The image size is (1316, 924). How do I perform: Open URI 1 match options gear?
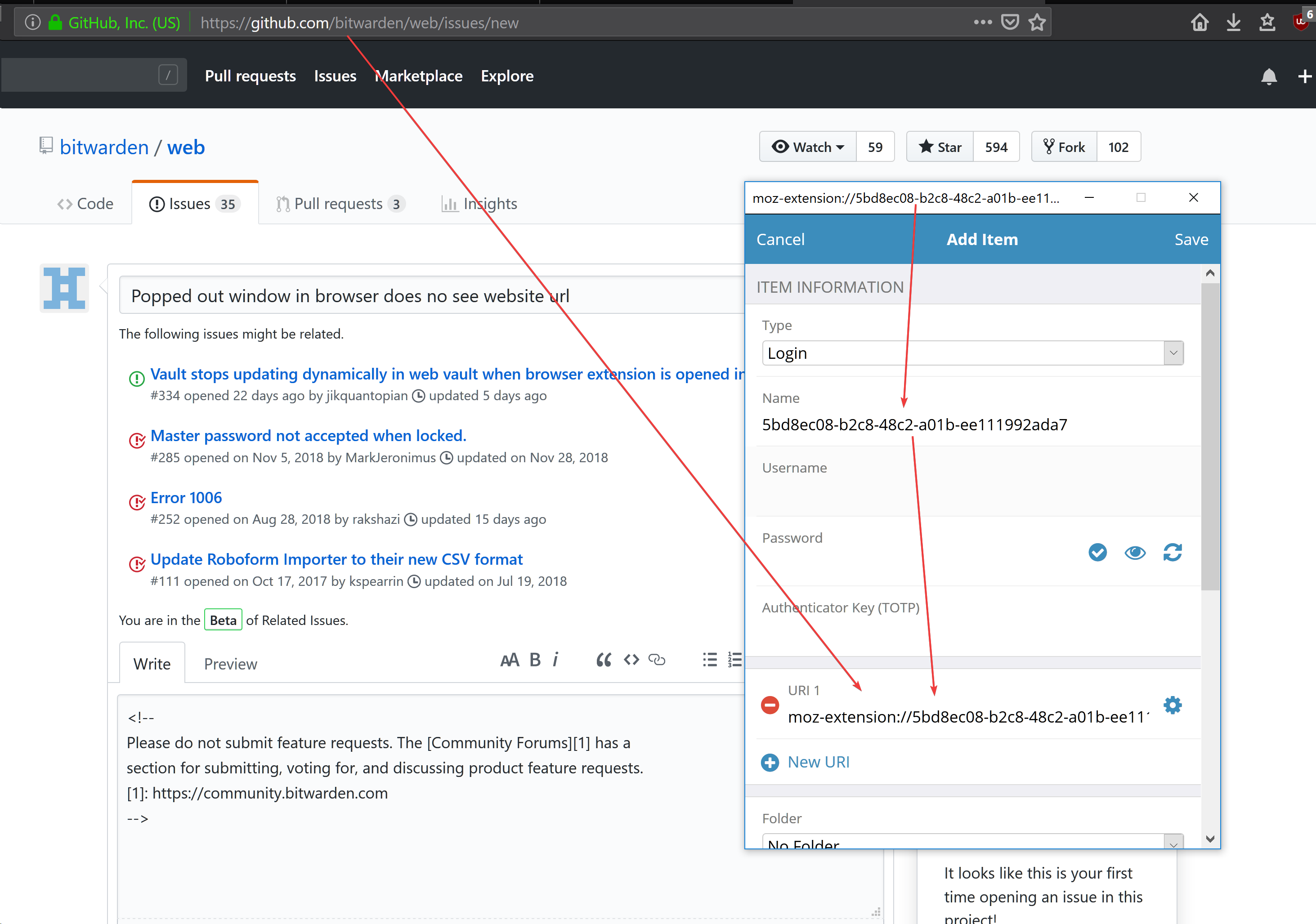point(1173,705)
